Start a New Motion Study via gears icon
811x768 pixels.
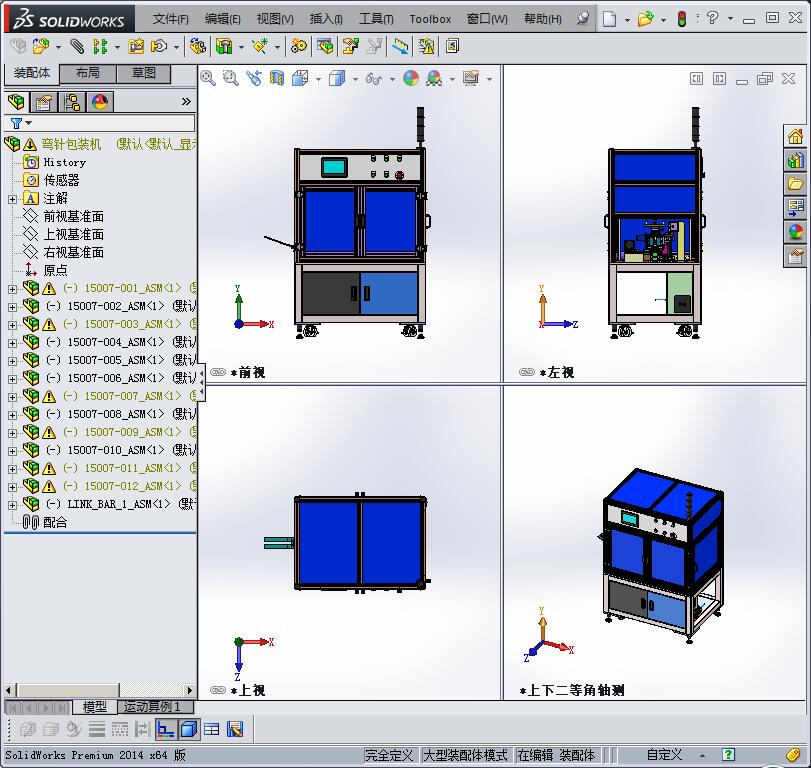(x=298, y=47)
